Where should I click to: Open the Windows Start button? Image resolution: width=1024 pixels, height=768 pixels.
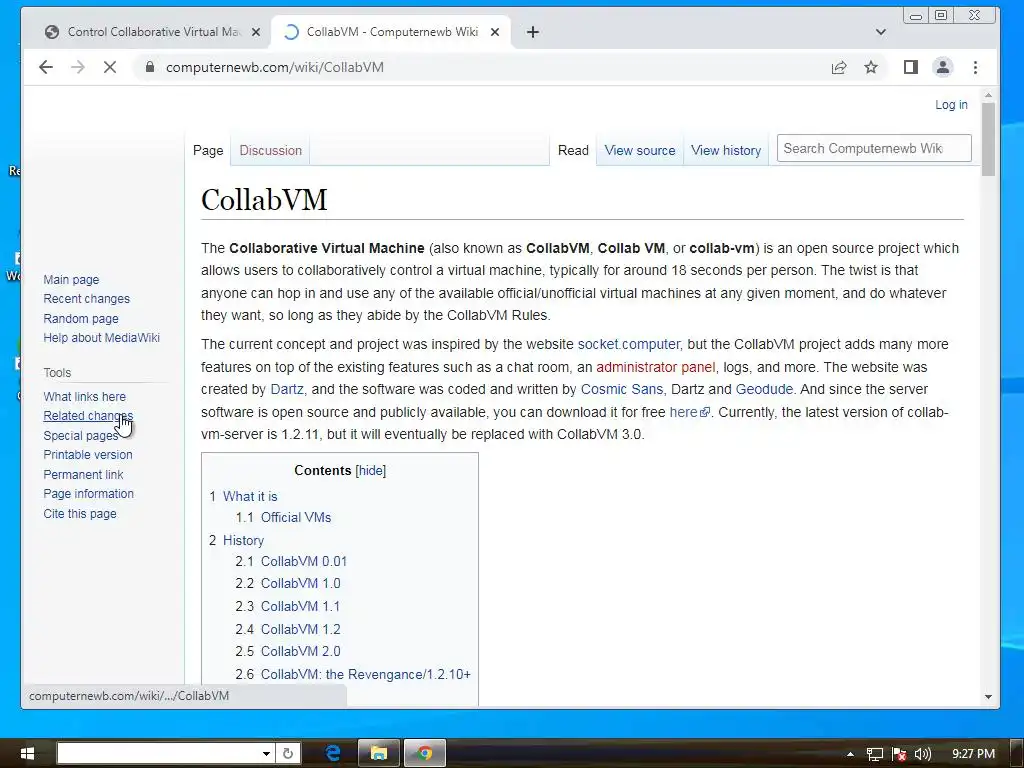coord(27,754)
